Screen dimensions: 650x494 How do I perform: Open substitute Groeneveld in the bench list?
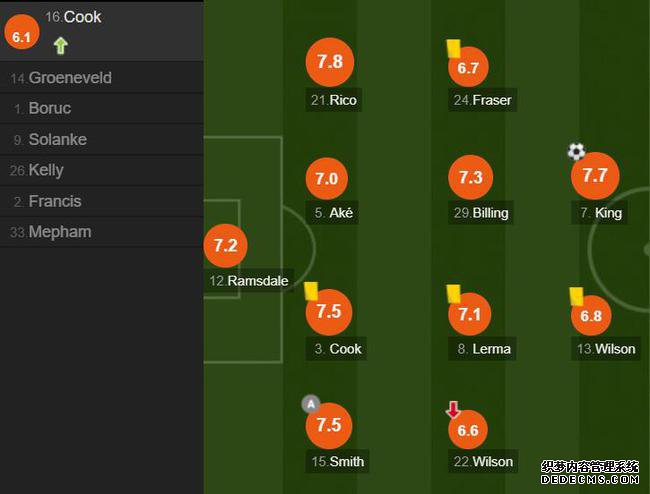pos(102,77)
